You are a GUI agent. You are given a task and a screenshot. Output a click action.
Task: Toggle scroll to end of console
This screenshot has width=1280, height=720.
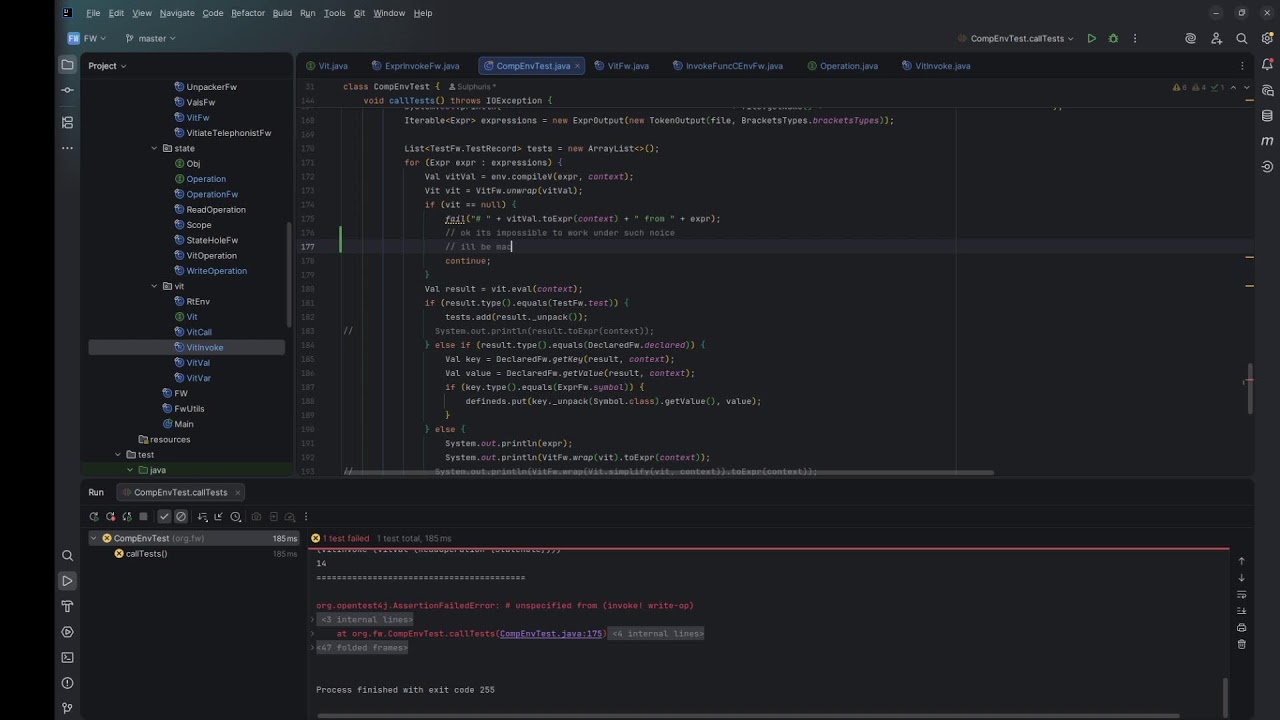pyautogui.click(x=1241, y=611)
